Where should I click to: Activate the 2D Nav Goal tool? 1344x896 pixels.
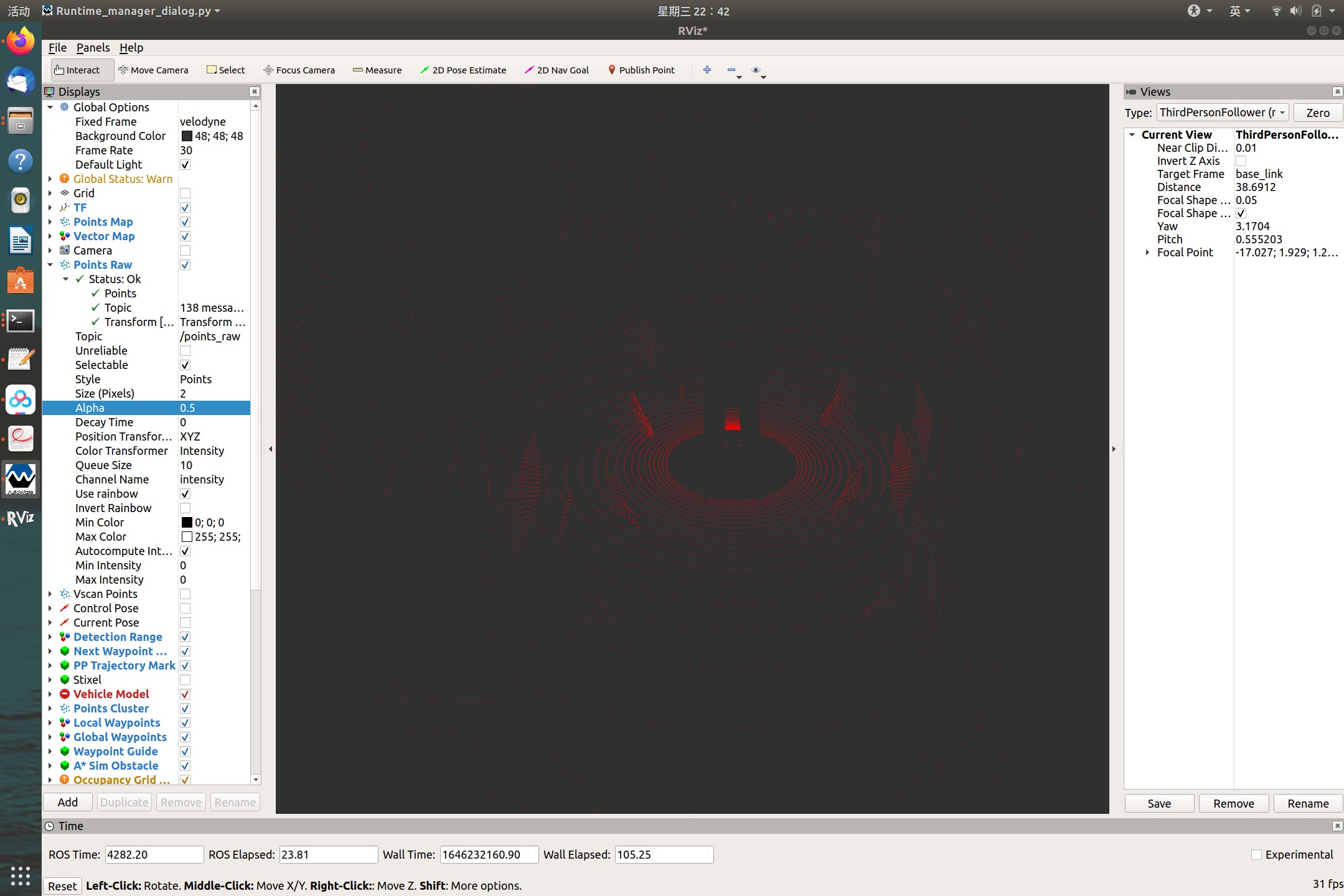click(557, 70)
